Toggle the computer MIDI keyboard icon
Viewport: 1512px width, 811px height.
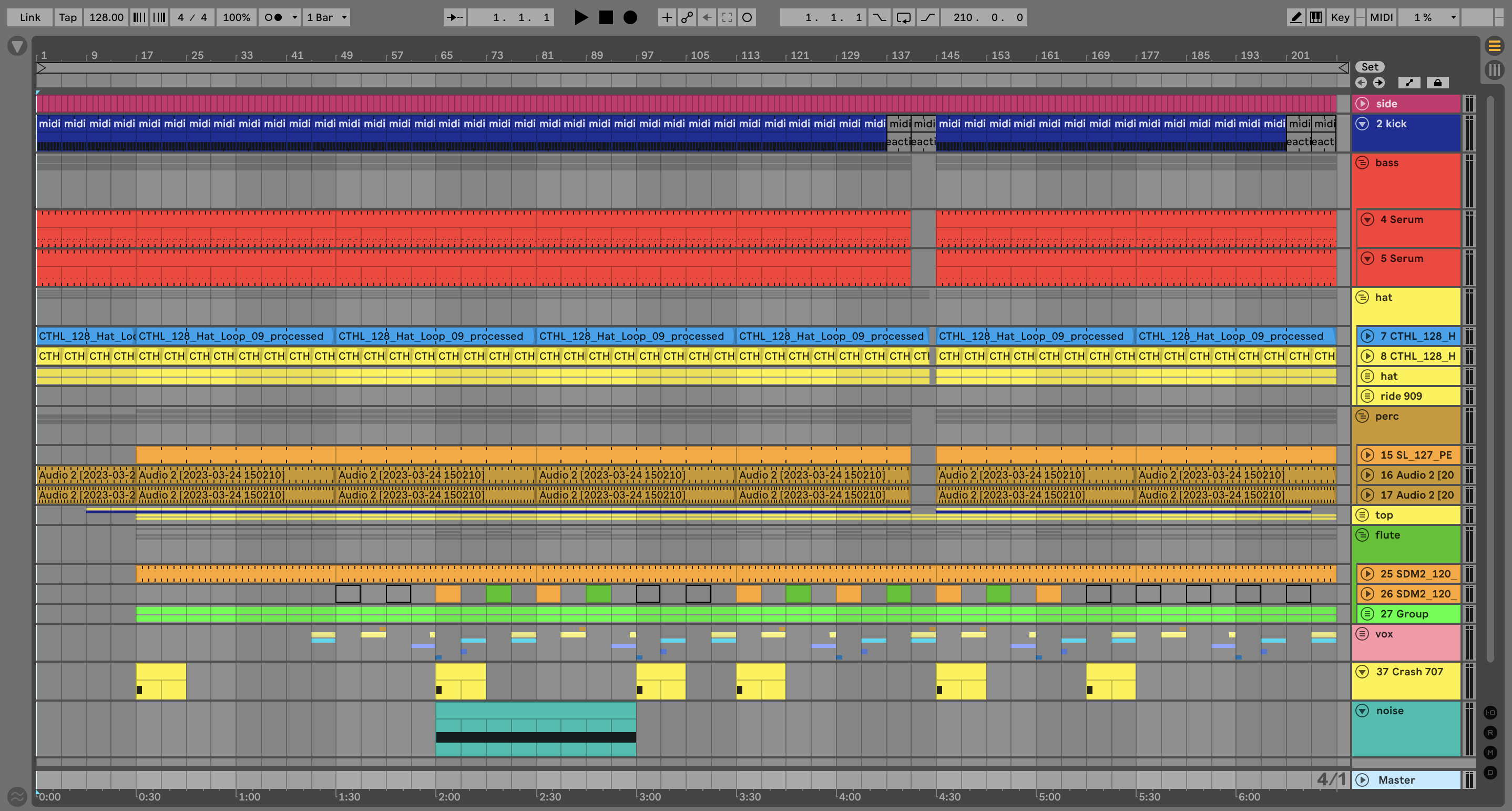click(1316, 17)
